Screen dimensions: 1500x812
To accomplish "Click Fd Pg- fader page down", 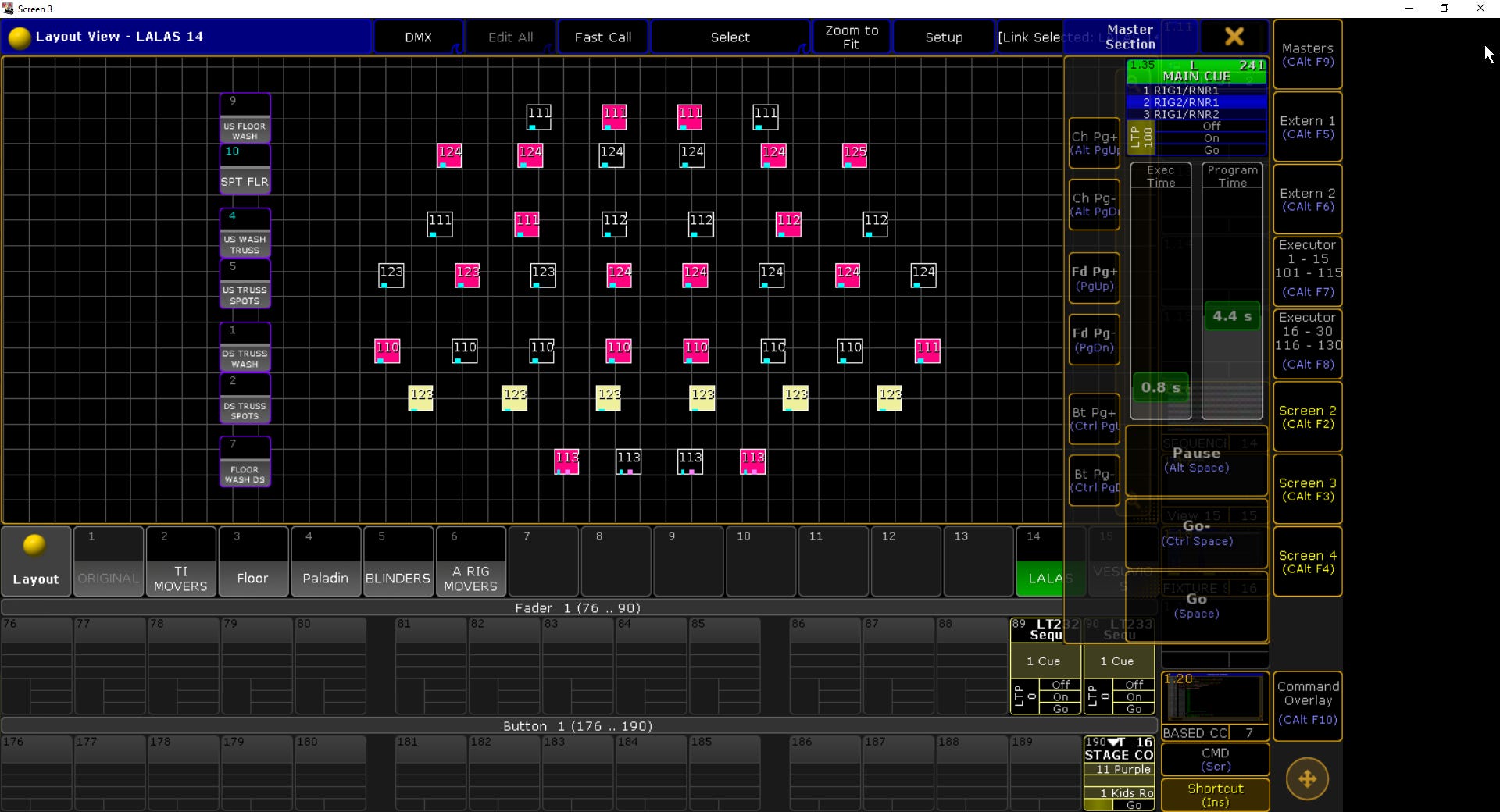I will click(x=1095, y=340).
